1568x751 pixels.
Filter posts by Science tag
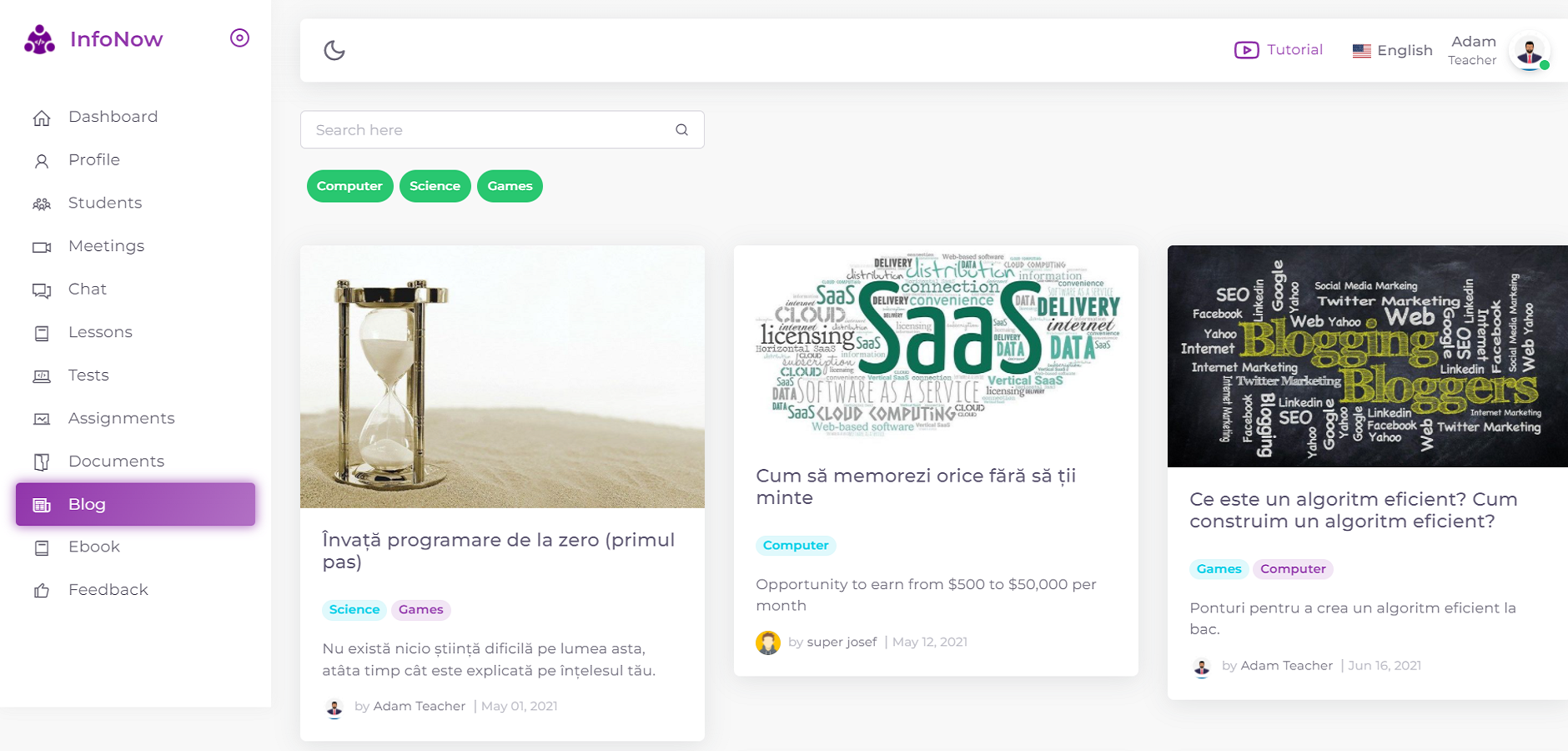click(x=435, y=186)
